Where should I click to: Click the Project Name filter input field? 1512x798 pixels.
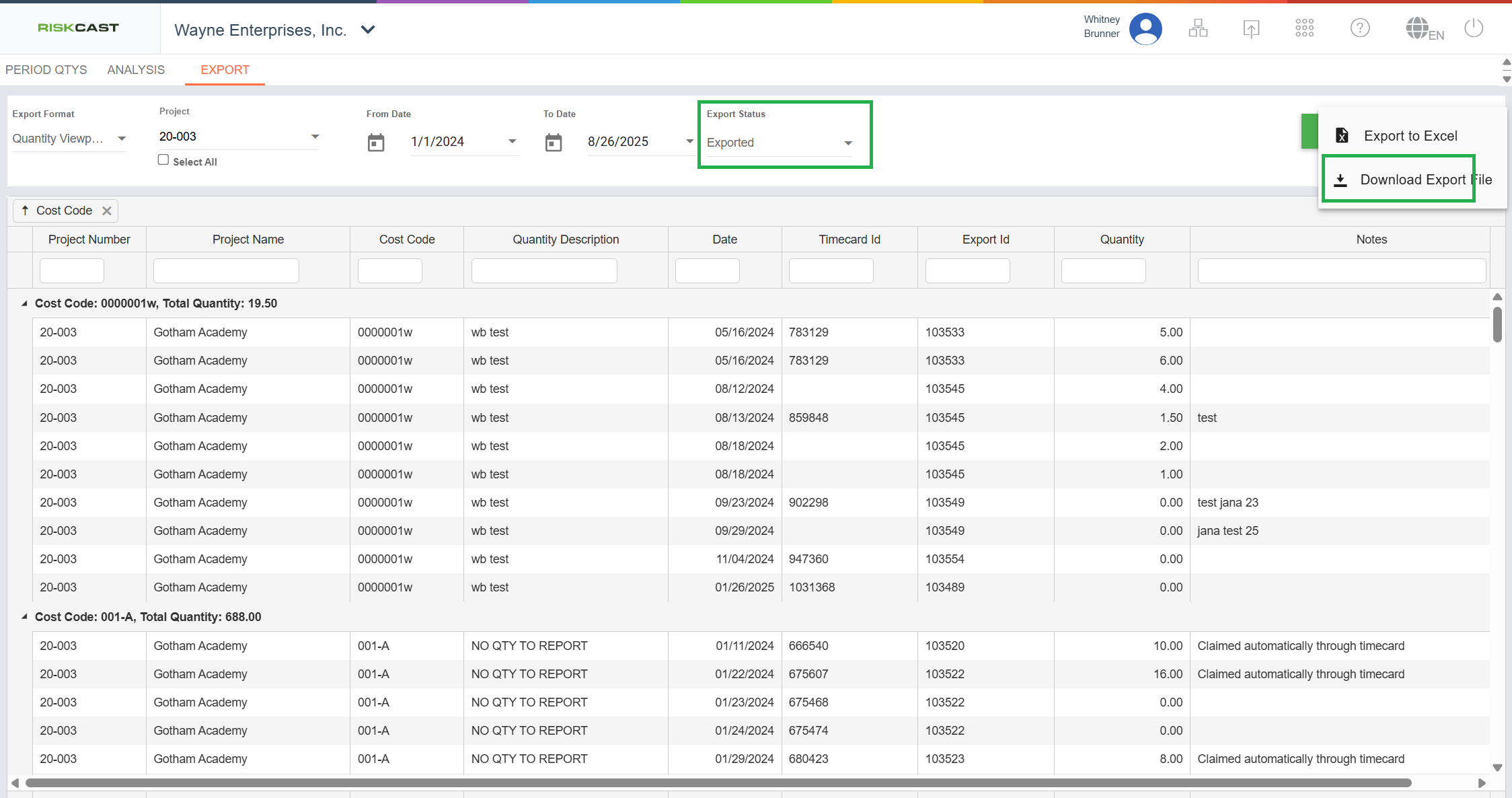click(226, 270)
